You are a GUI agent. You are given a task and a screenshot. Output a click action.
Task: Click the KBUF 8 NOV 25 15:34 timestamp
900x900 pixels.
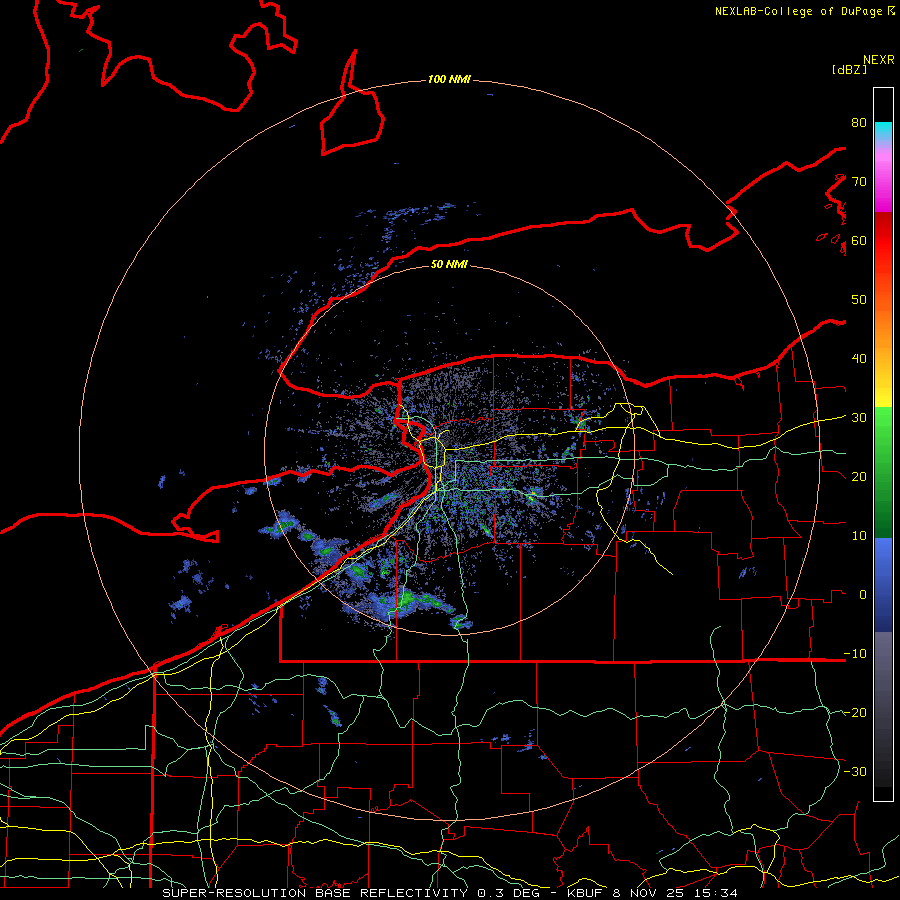coord(653,893)
